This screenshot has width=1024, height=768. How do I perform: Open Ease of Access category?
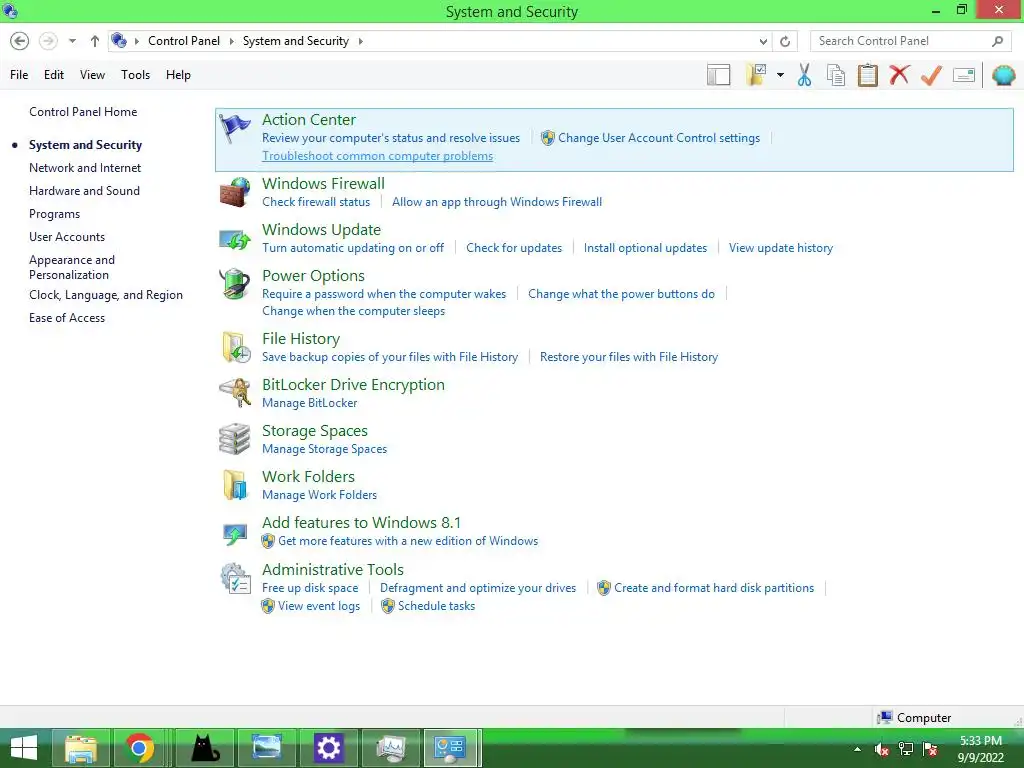pyautogui.click(x=67, y=318)
